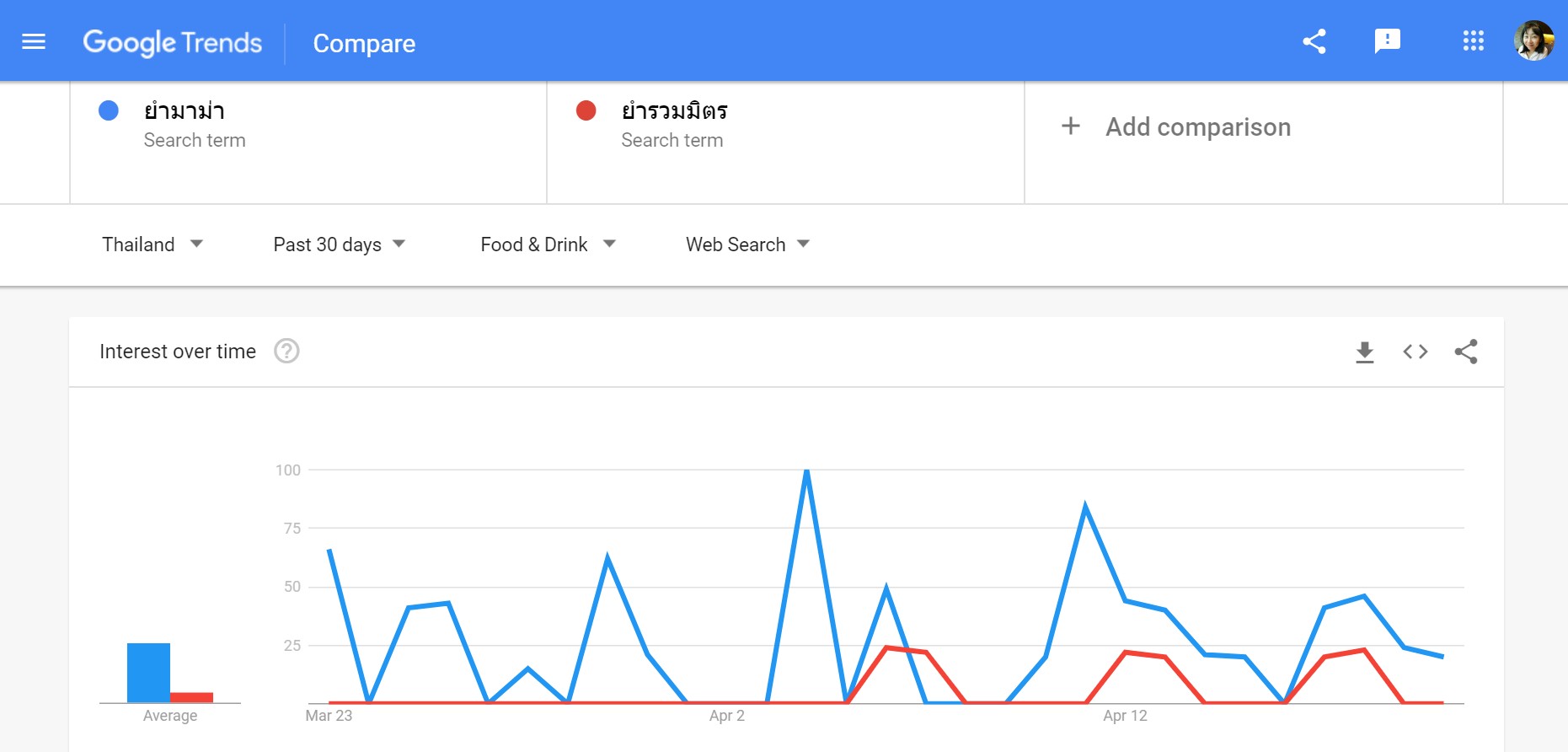Edit the ยำรวมมิตร search term field
1568x752 pixels.
pyautogui.click(x=674, y=111)
